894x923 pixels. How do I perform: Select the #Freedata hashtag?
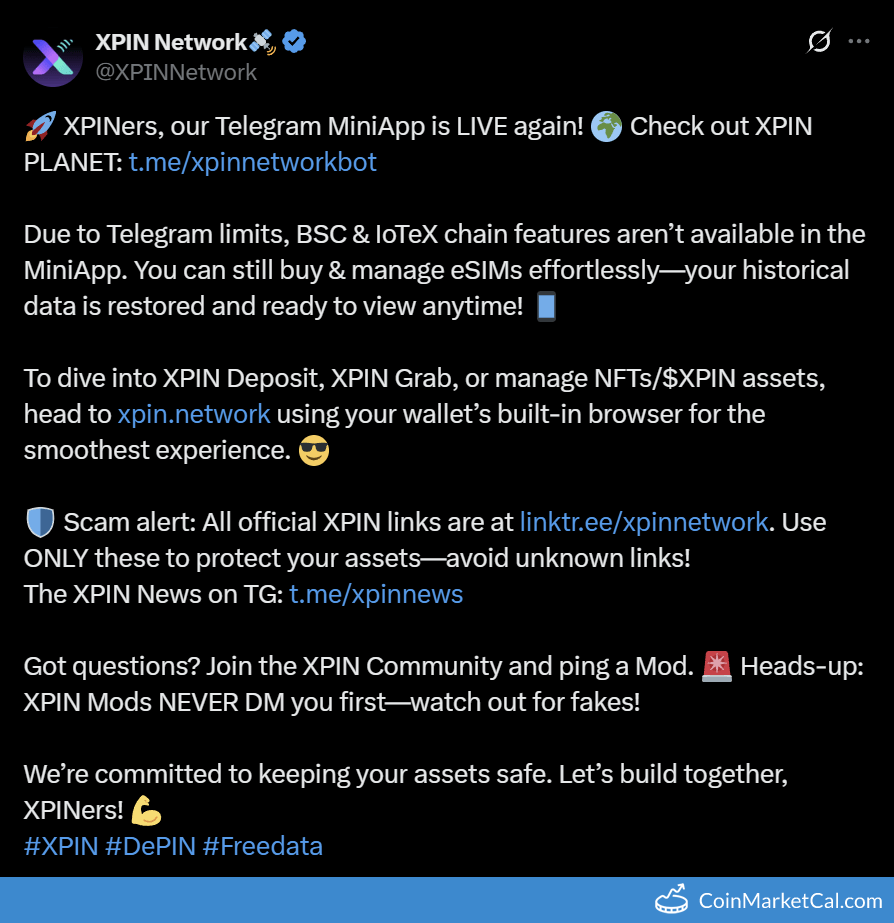click(x=262, y=846)
